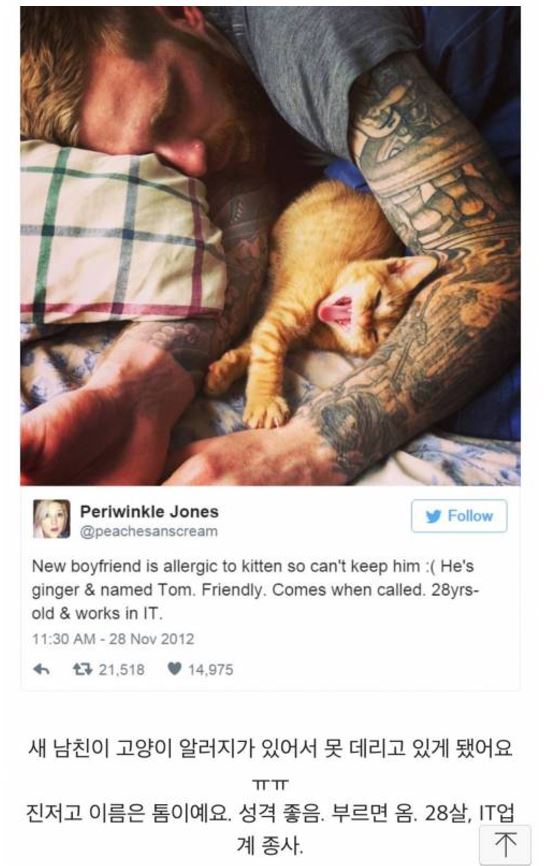Open the photo of man sleeping with kitten

click(x=271, y=246)
